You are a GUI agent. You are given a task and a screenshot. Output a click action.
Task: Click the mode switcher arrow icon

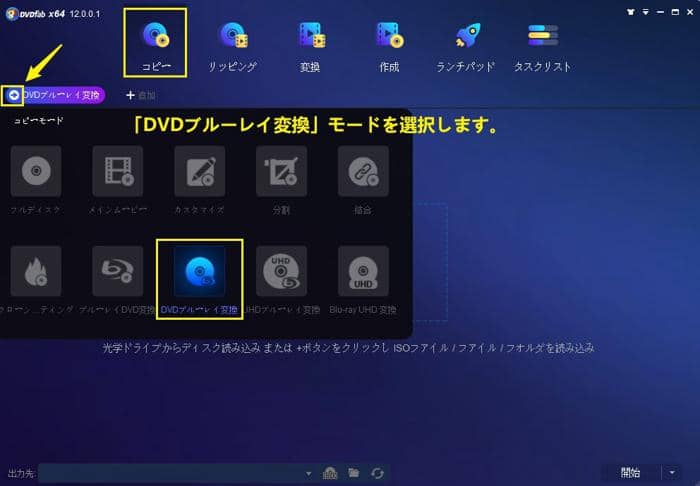pos(13,95)
